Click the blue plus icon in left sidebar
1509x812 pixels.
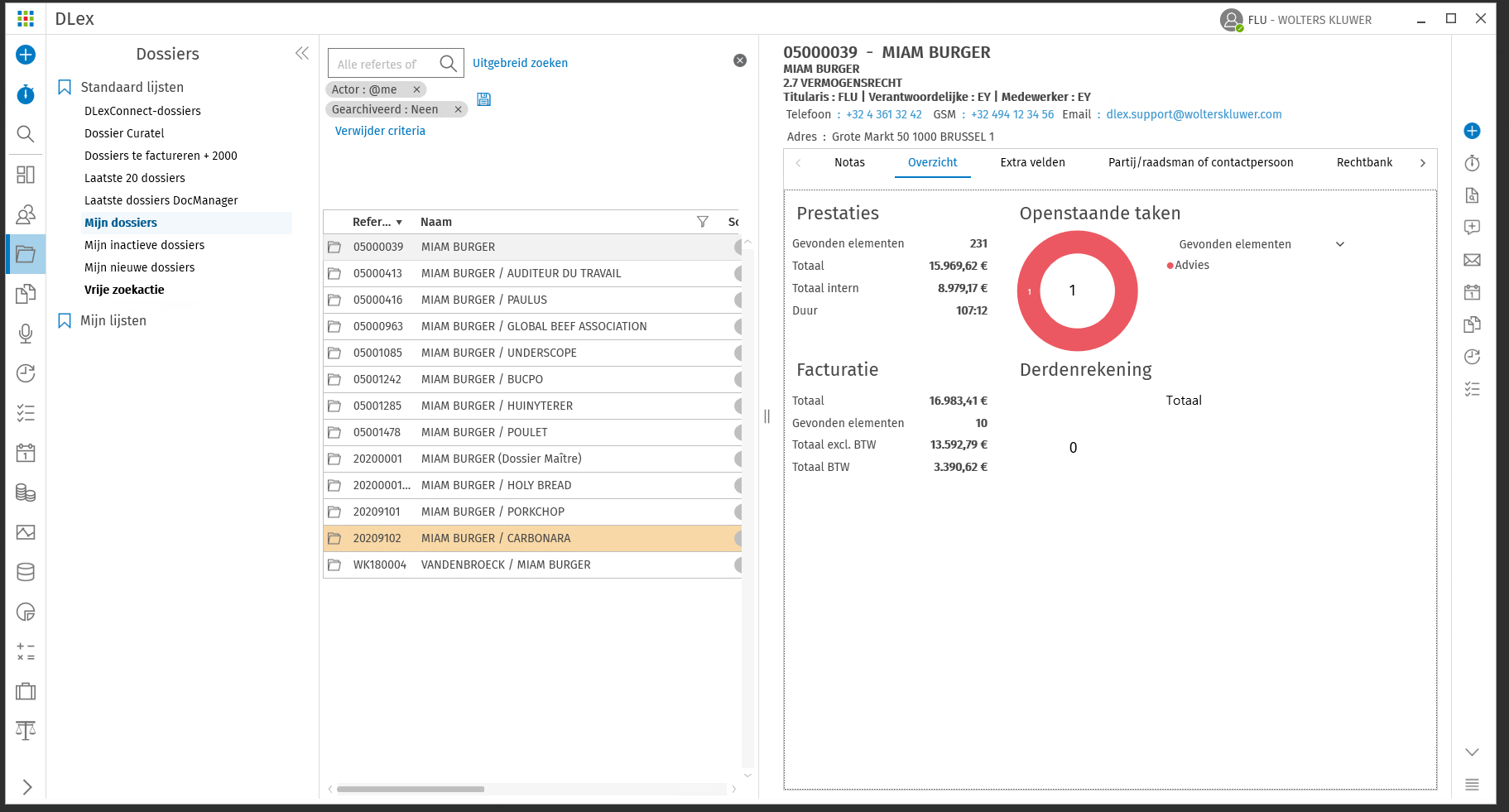point(26,55)
